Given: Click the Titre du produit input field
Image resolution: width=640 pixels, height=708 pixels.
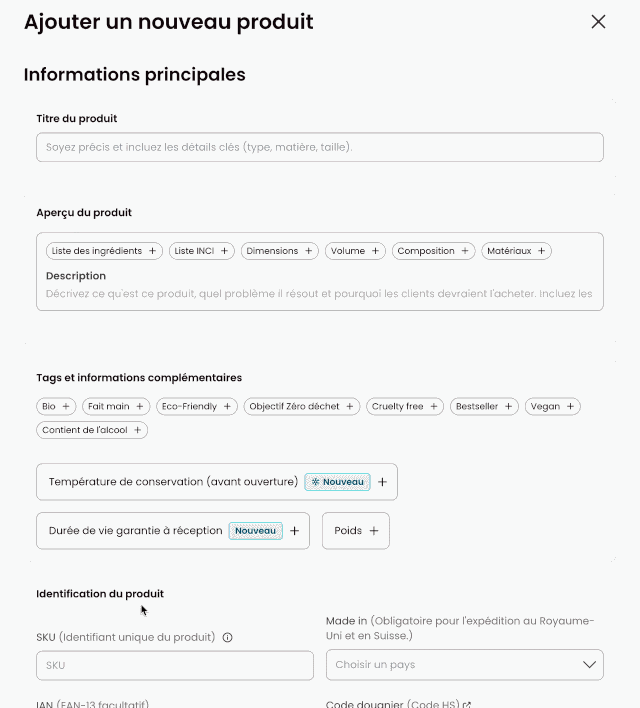Looking at the screenshot, I should [320, 147].
